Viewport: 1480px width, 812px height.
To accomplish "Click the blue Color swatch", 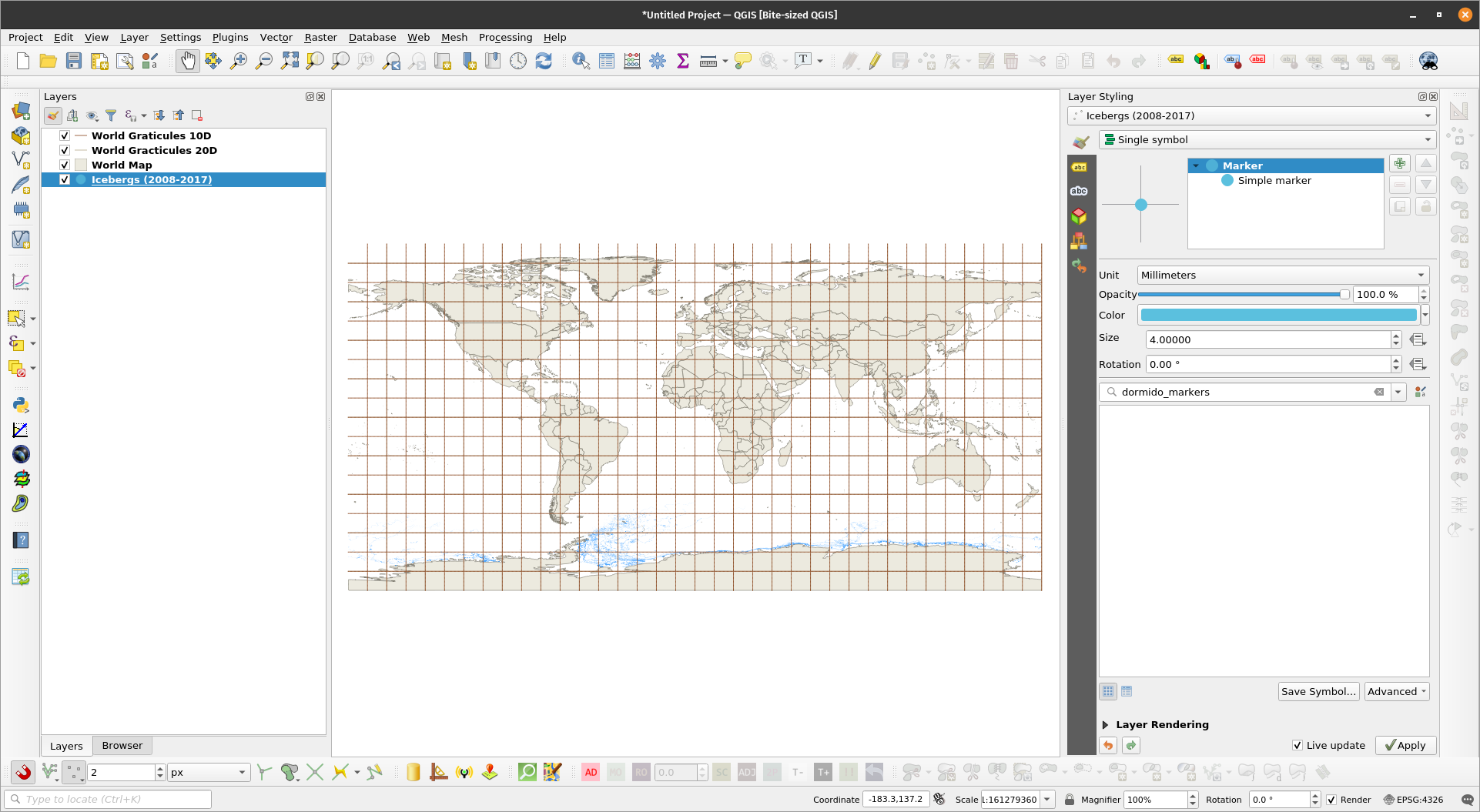I will coord(1278,315).
